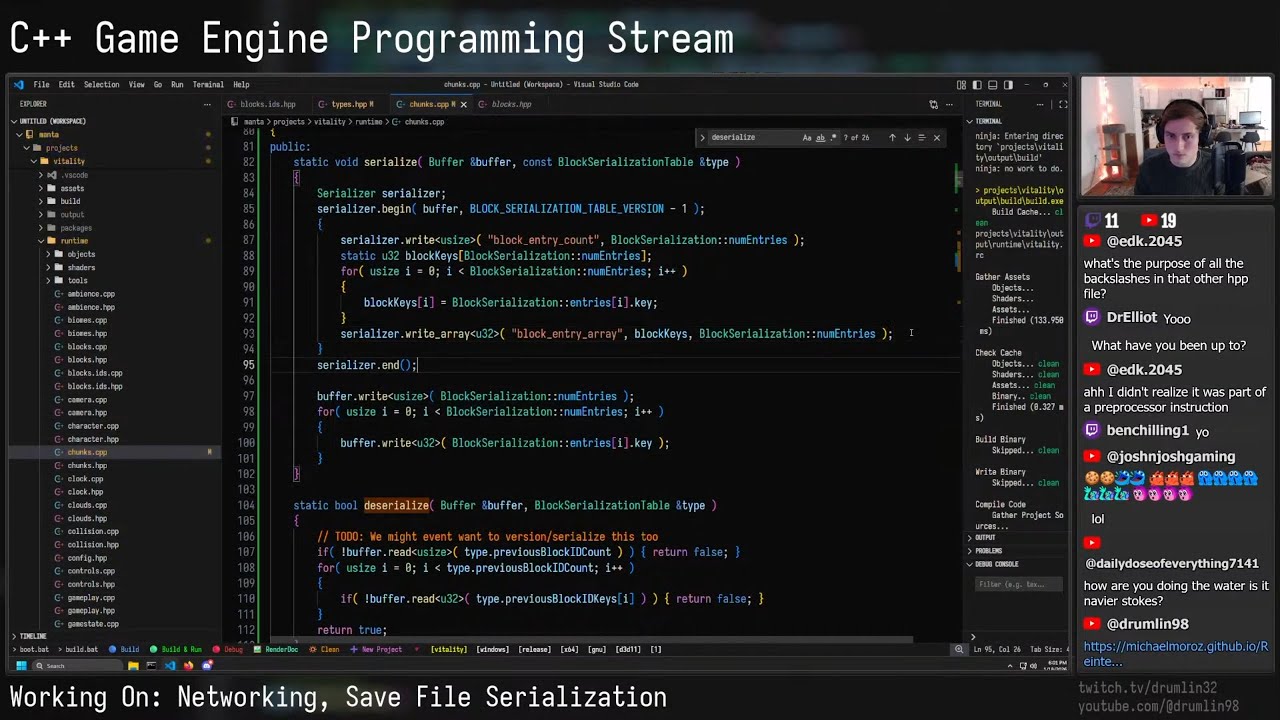This screenshot has height=720, width=1280.
Task: Expand the Output section
Action: pos(969,538)
